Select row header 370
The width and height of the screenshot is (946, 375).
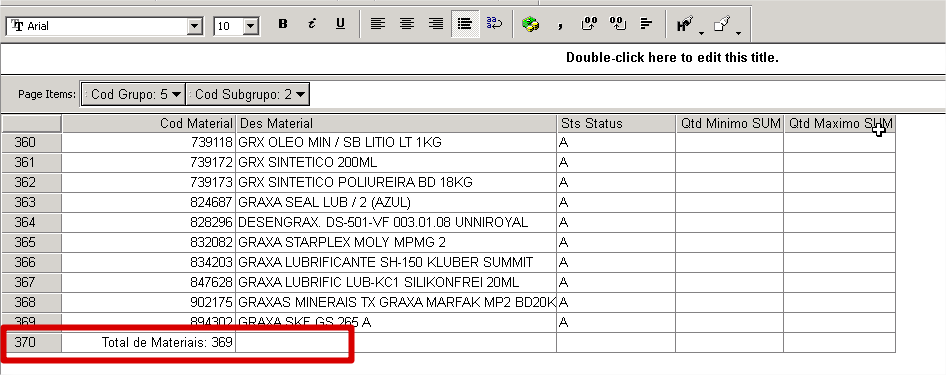coord(31,342)
